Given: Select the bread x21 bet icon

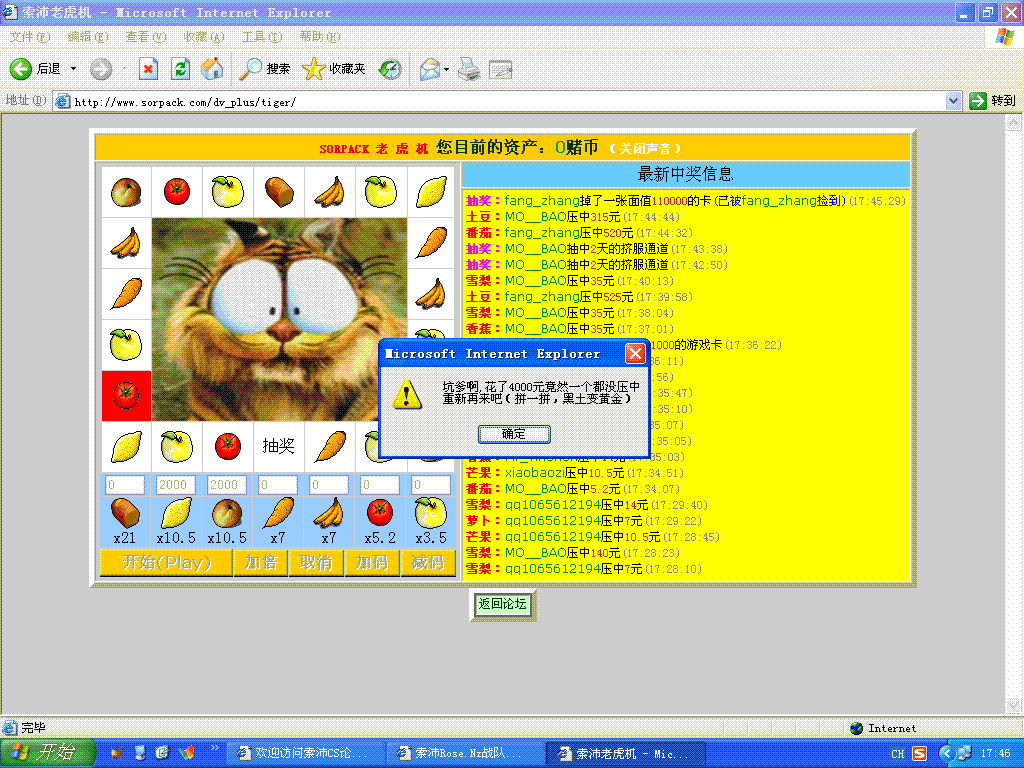Looking at the screenshot, I should [125, 513].
